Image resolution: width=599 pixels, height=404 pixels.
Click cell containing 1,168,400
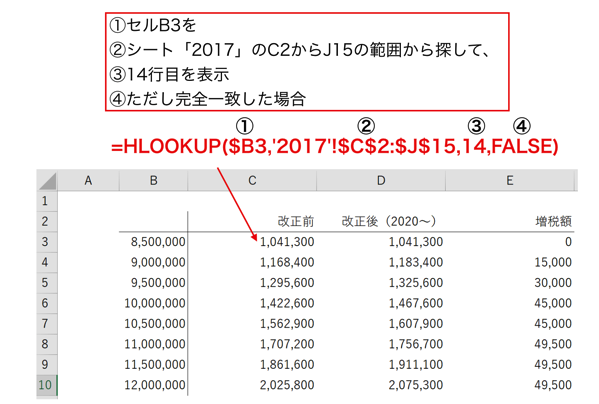[x=252, y=262]
